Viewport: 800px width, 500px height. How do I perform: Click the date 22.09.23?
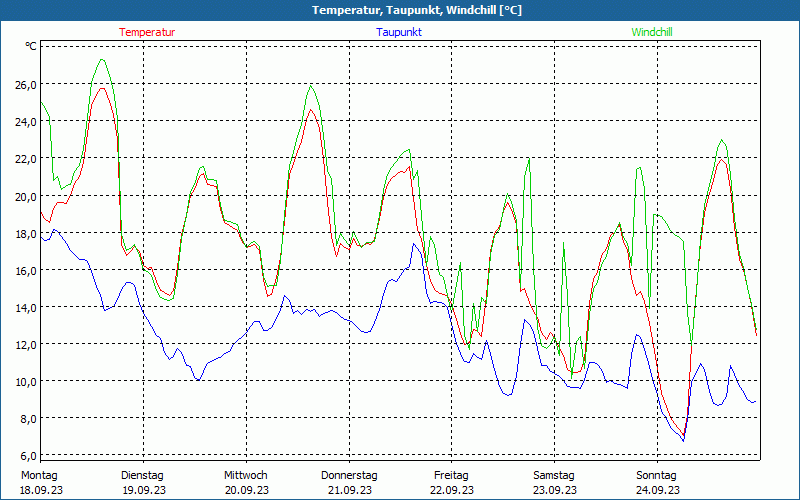452,490
